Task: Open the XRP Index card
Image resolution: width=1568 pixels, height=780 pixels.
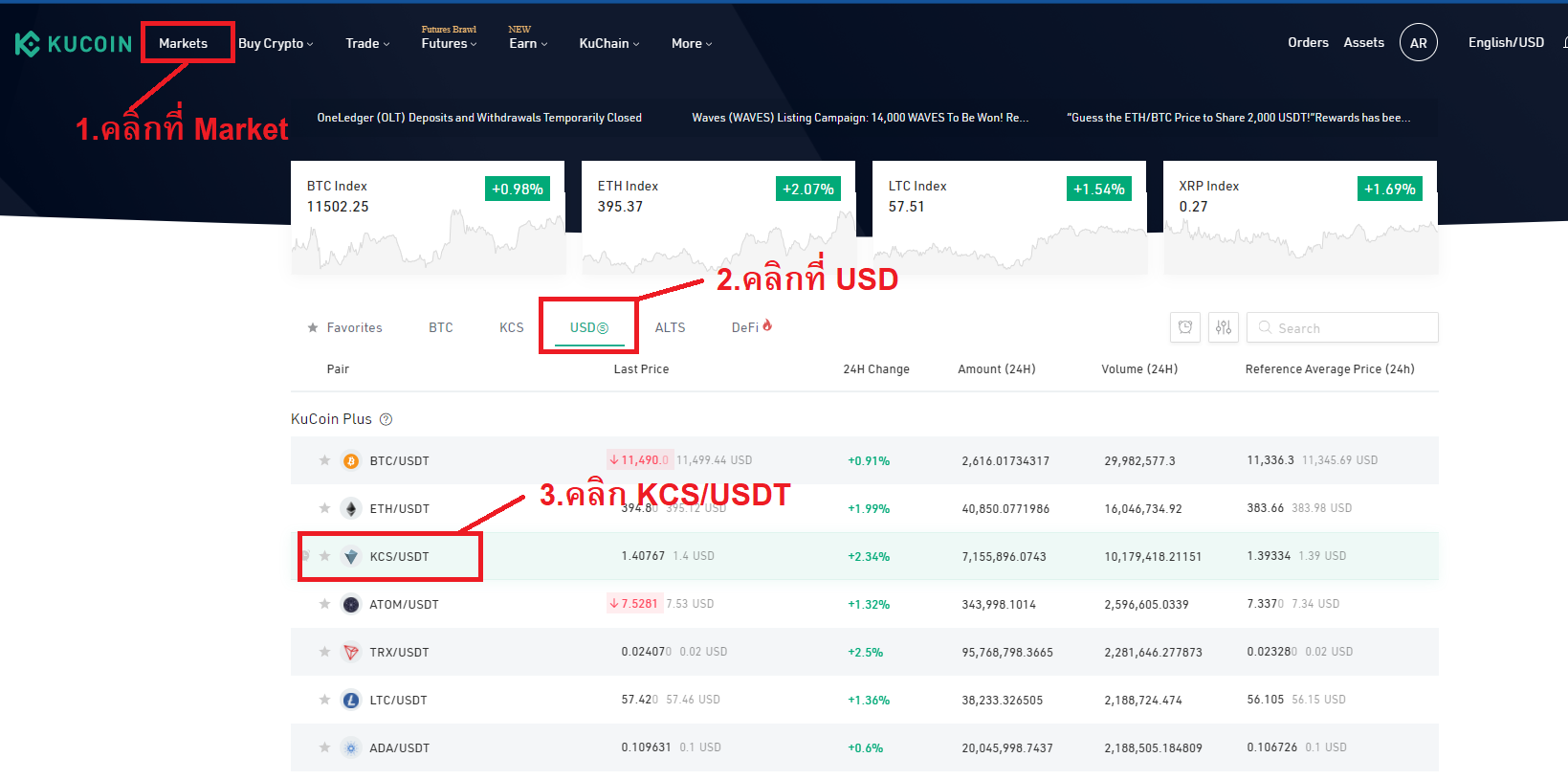Action: pyautogui.click(x=1300, y=217)
